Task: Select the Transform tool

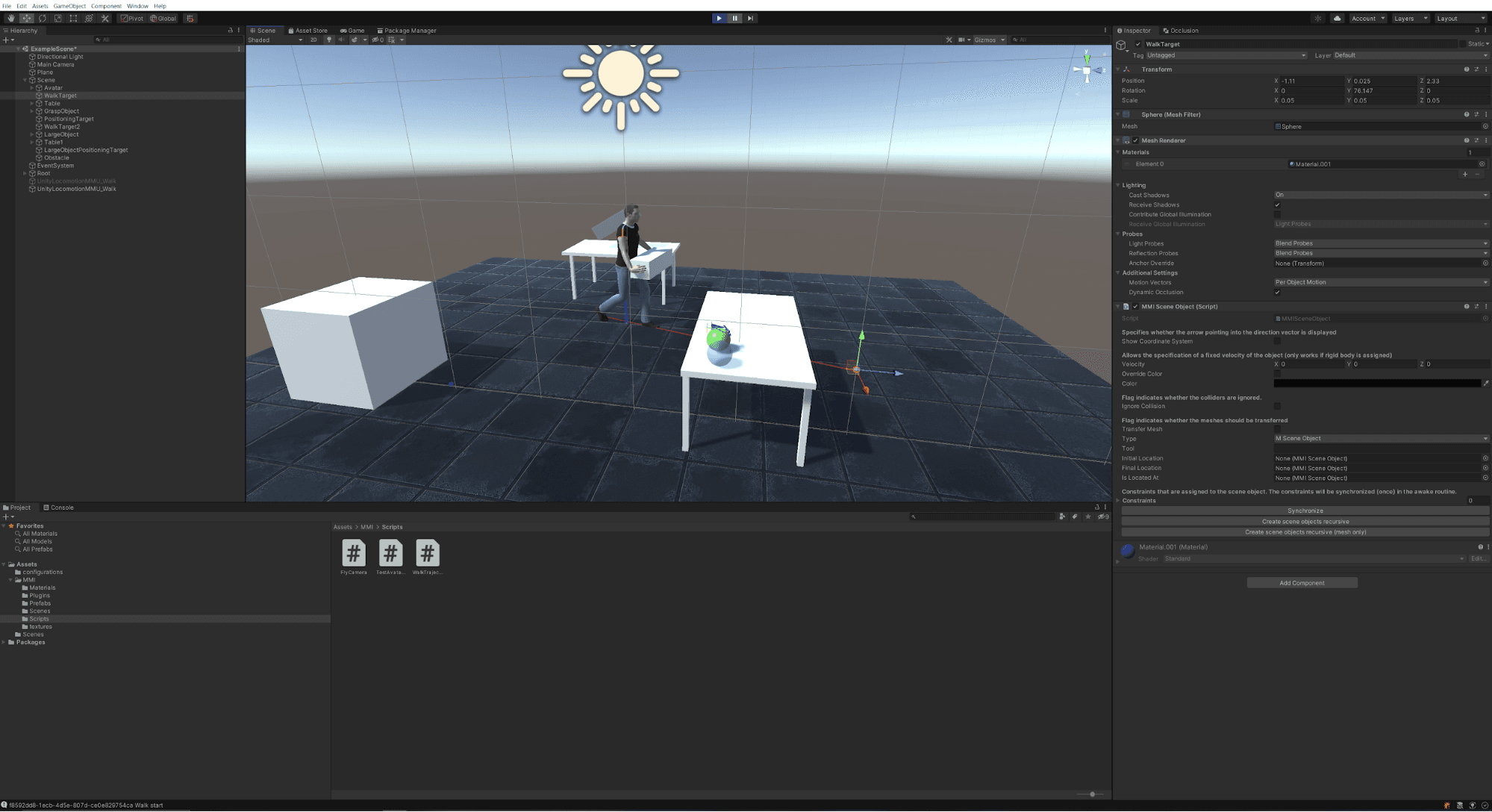Action: 89,18
